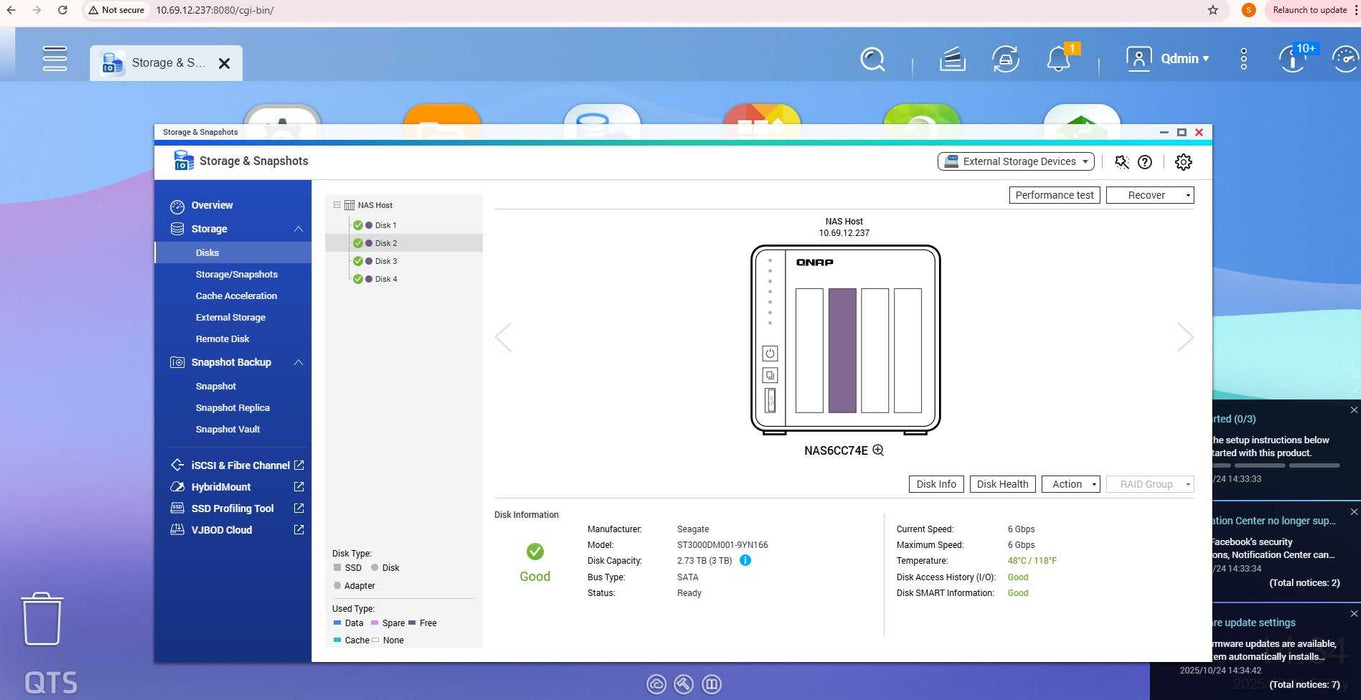
Task: Open the Notification Center bell icon
Action: pyautogui.click(x=1057, y=59)
